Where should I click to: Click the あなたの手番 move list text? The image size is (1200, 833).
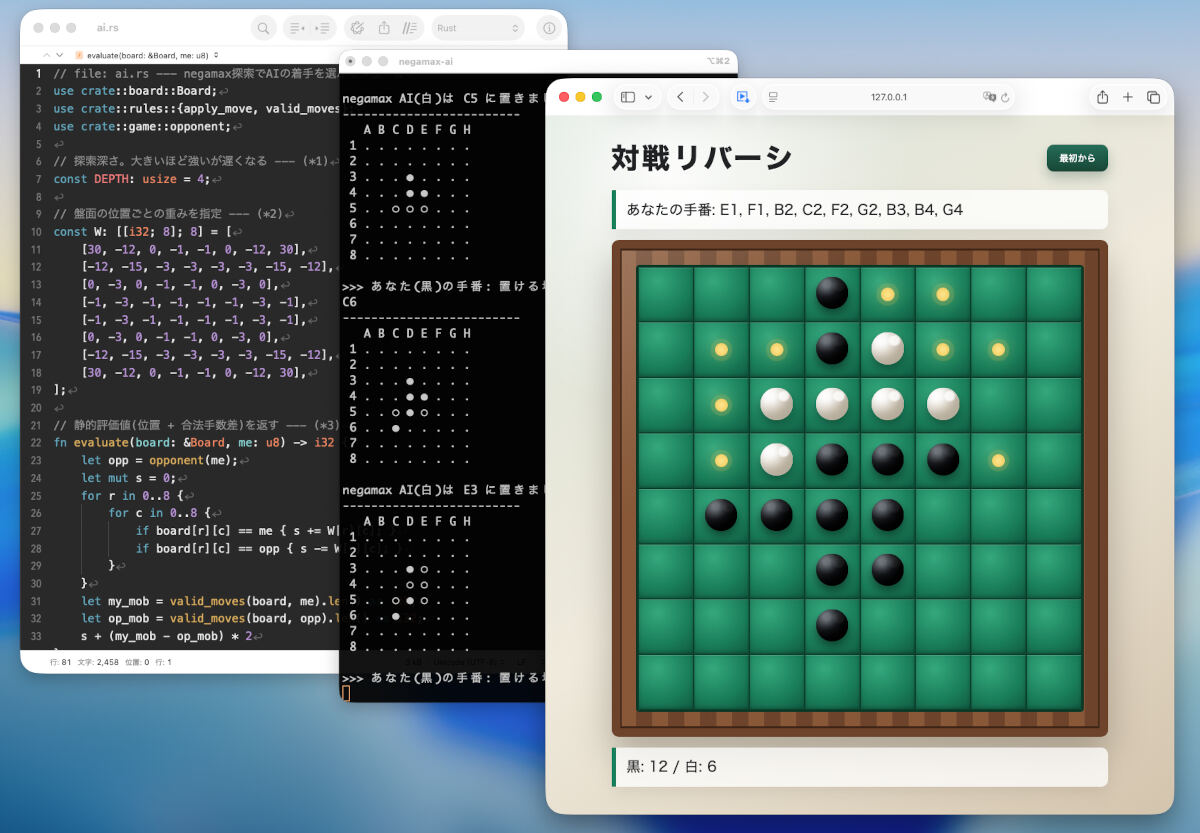(795, 210)
